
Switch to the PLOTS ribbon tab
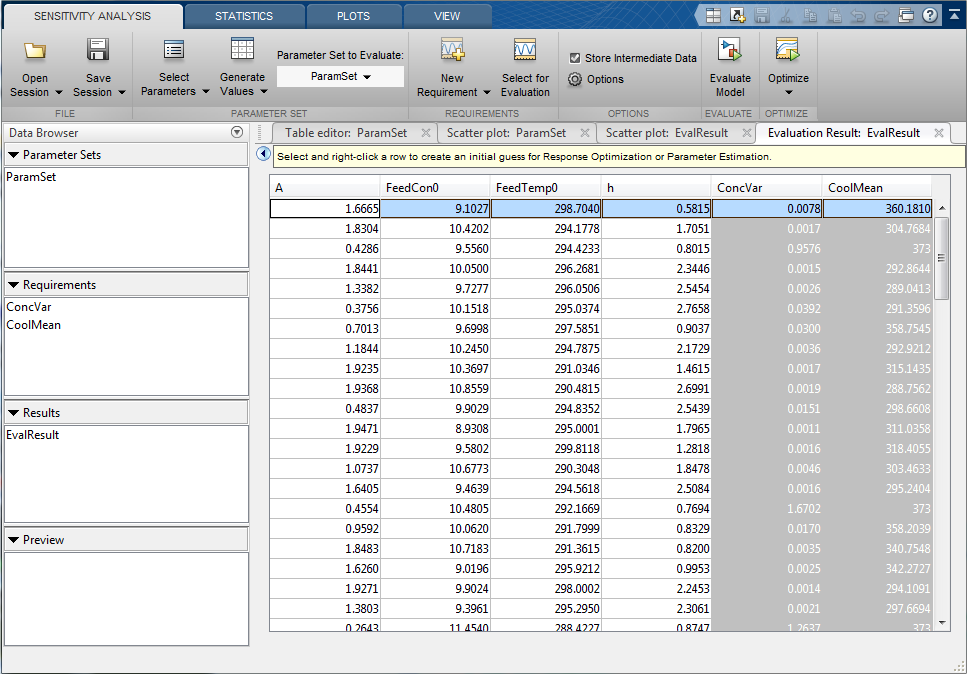coord(354,16)
